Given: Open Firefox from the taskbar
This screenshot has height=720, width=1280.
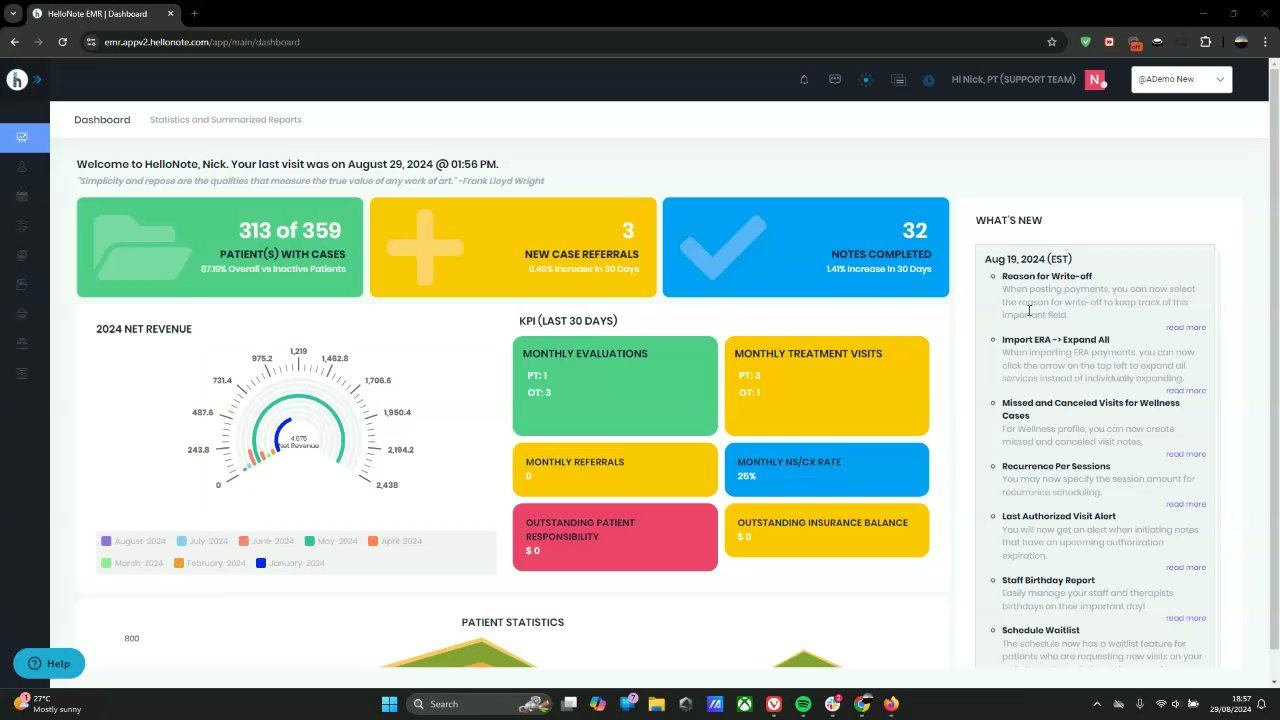Looking at the screenshot, I should pos(891,704).
